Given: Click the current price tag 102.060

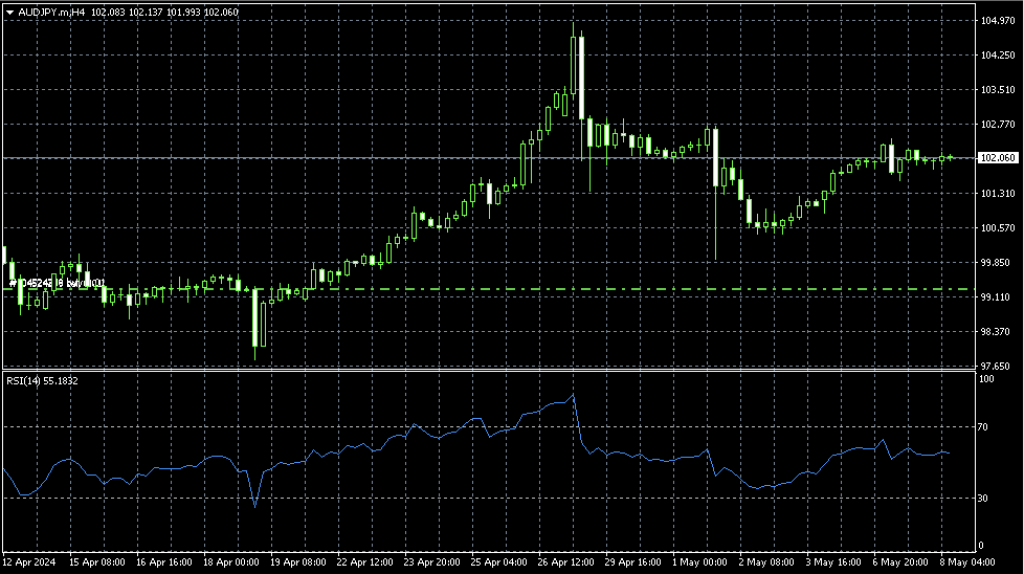Looking at the screenshot, I should 999,158.
